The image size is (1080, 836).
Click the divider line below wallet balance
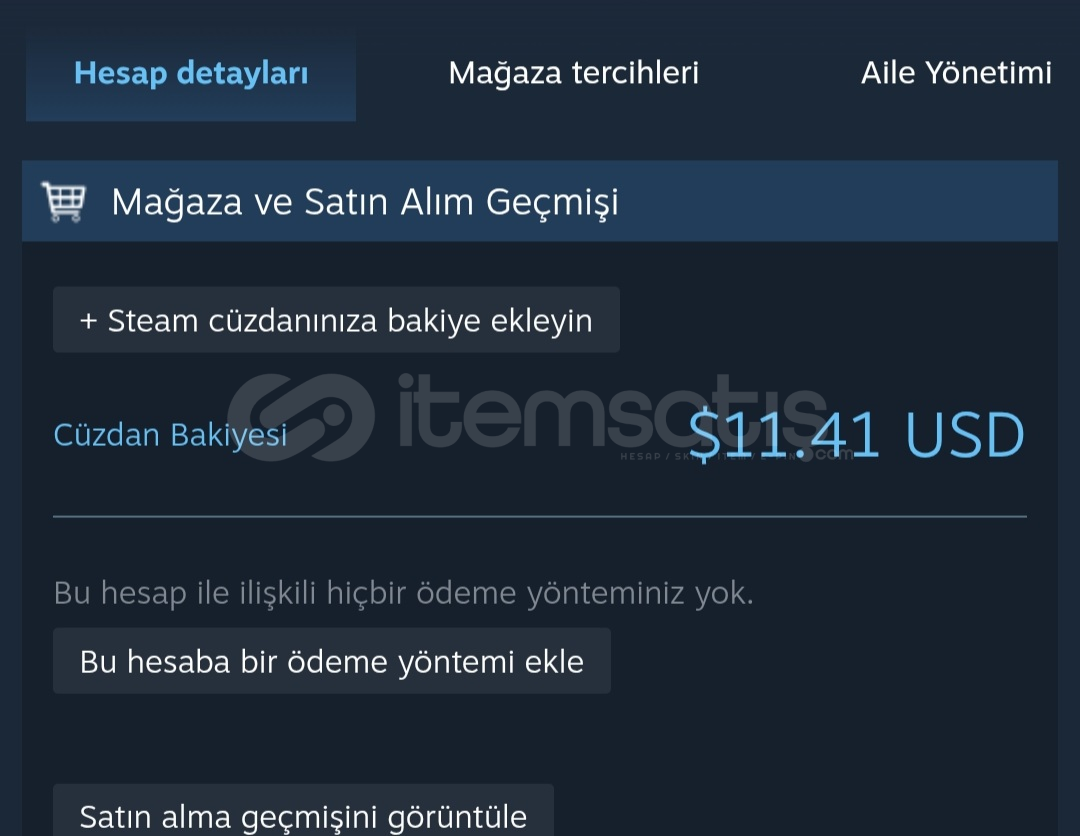click(x=540, y=516)
